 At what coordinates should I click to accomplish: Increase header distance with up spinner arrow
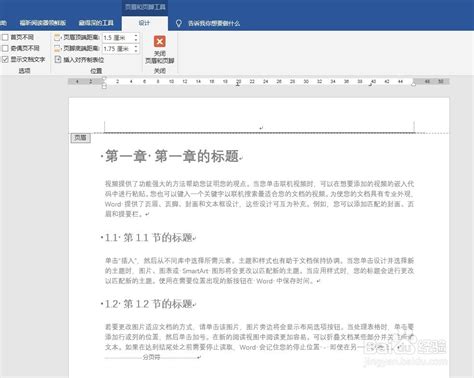136,35
